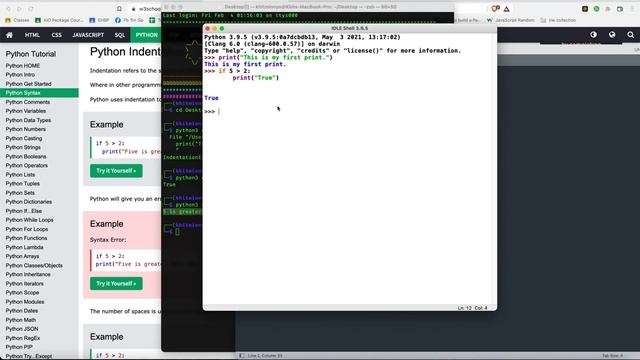Open Python Comments in the sidebar

tap(28, 102)
